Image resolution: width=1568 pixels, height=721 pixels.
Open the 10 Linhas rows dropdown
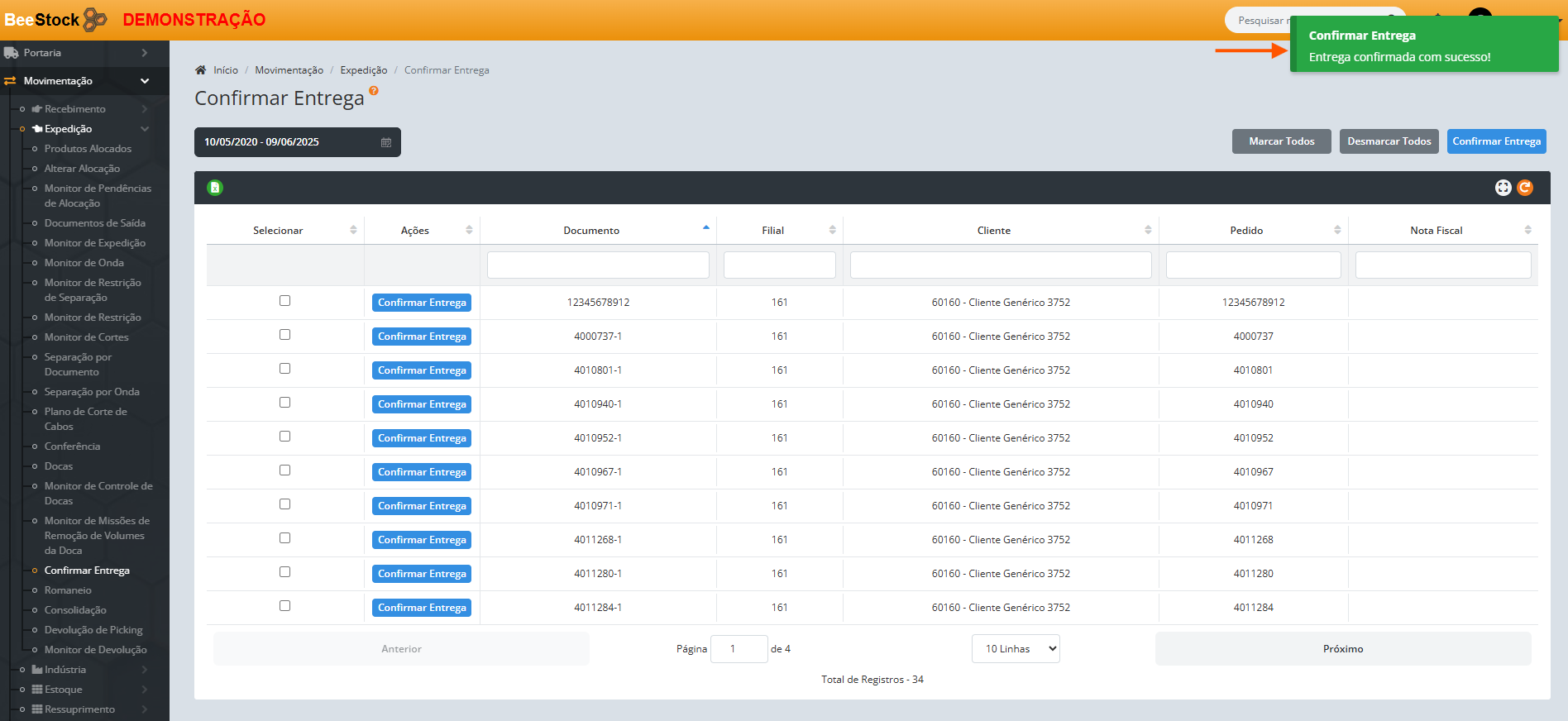pyautogui.click(x=1016, y=649)
